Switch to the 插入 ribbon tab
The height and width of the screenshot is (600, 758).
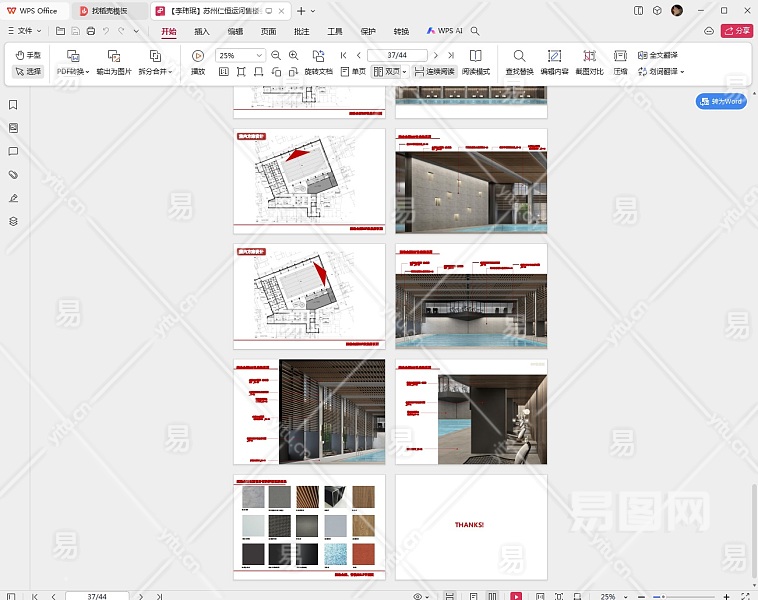click(x=202, y=31)
